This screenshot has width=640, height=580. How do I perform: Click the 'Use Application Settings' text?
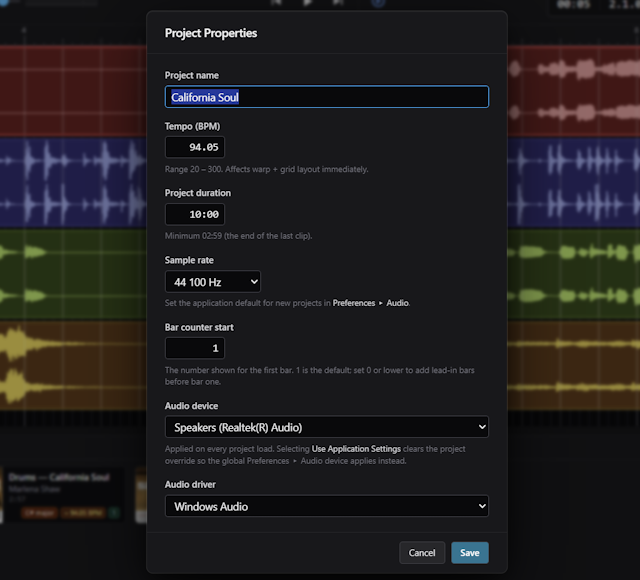click(x=356, y=449)
